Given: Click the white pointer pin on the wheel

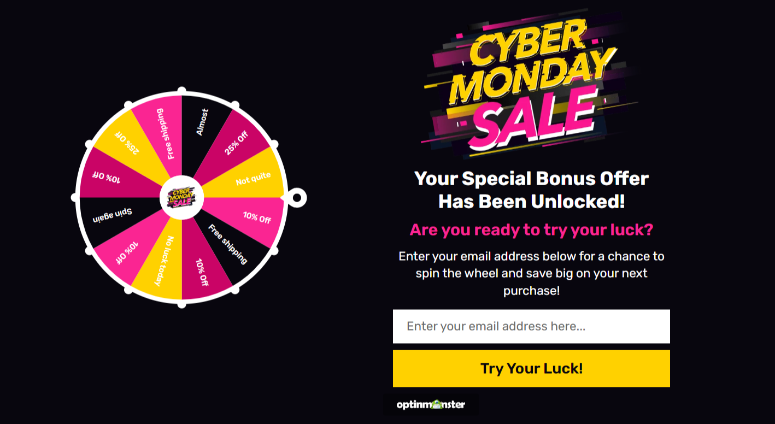Looking at the screenshot, I should [x=297, y=197].
